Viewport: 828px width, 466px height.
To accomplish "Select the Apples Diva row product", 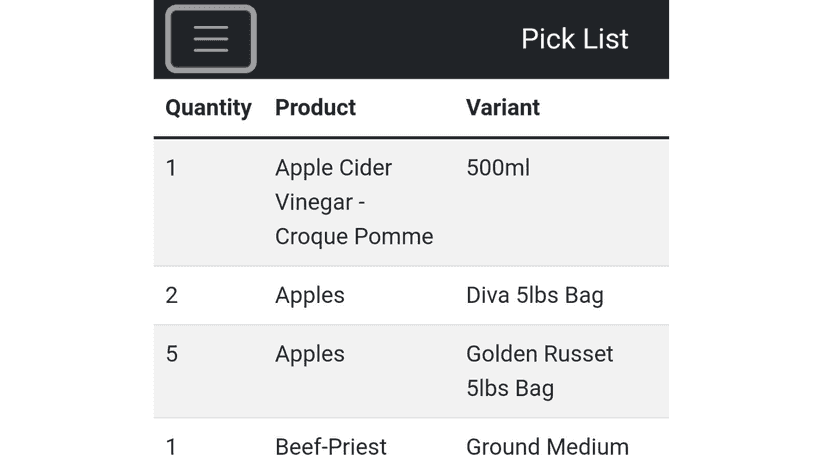I will [309, 295].
